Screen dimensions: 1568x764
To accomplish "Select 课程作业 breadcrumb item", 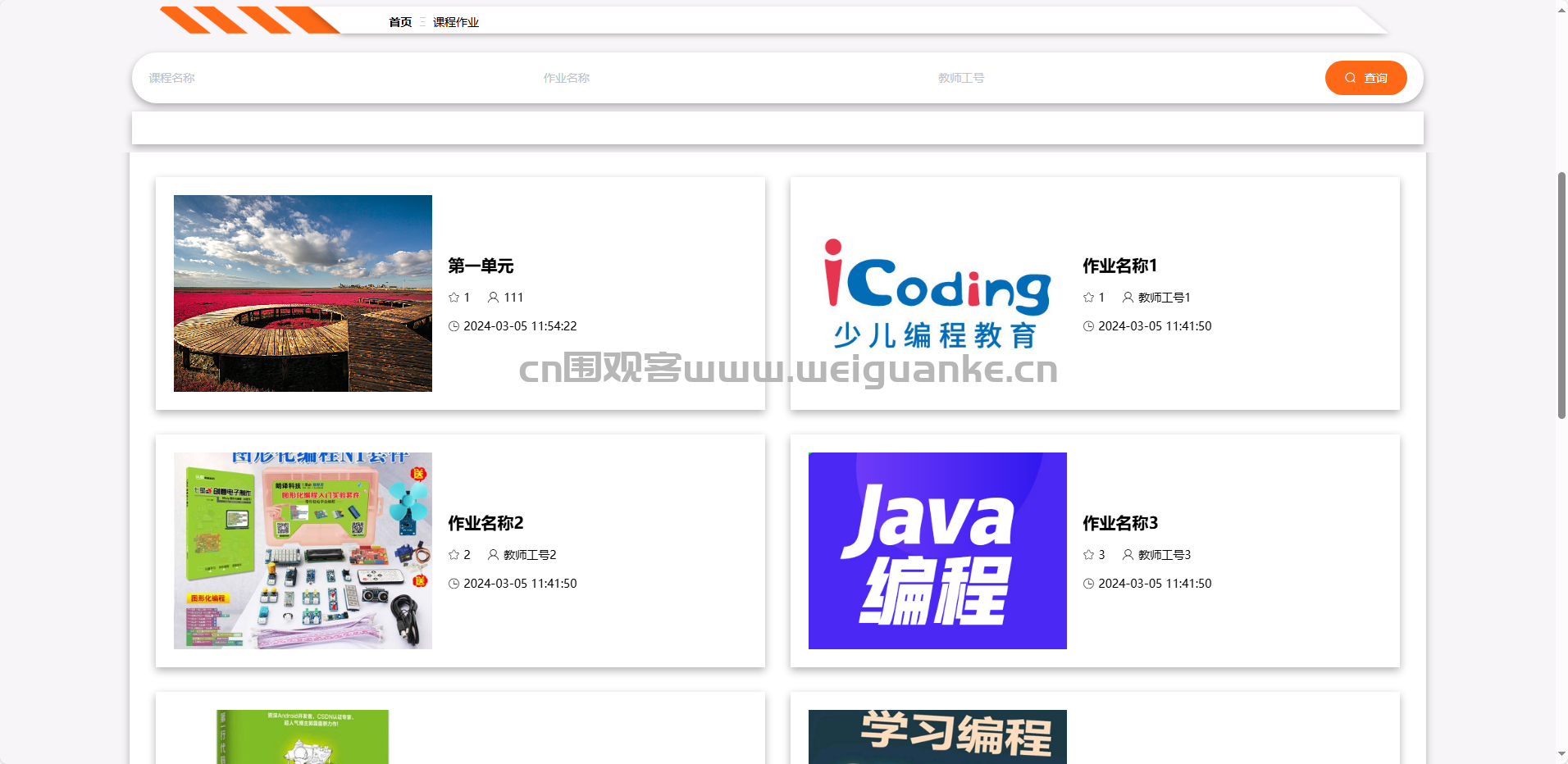I will [x=456, y=22].
